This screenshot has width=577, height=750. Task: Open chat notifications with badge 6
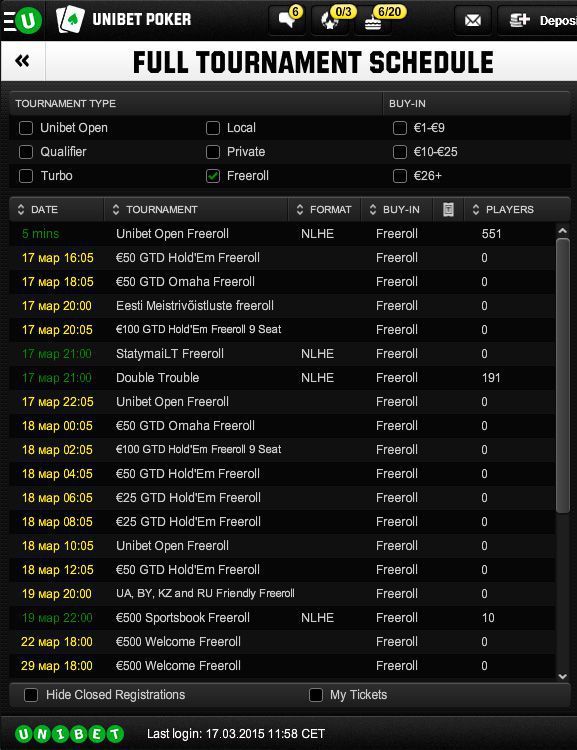point(288,20)
